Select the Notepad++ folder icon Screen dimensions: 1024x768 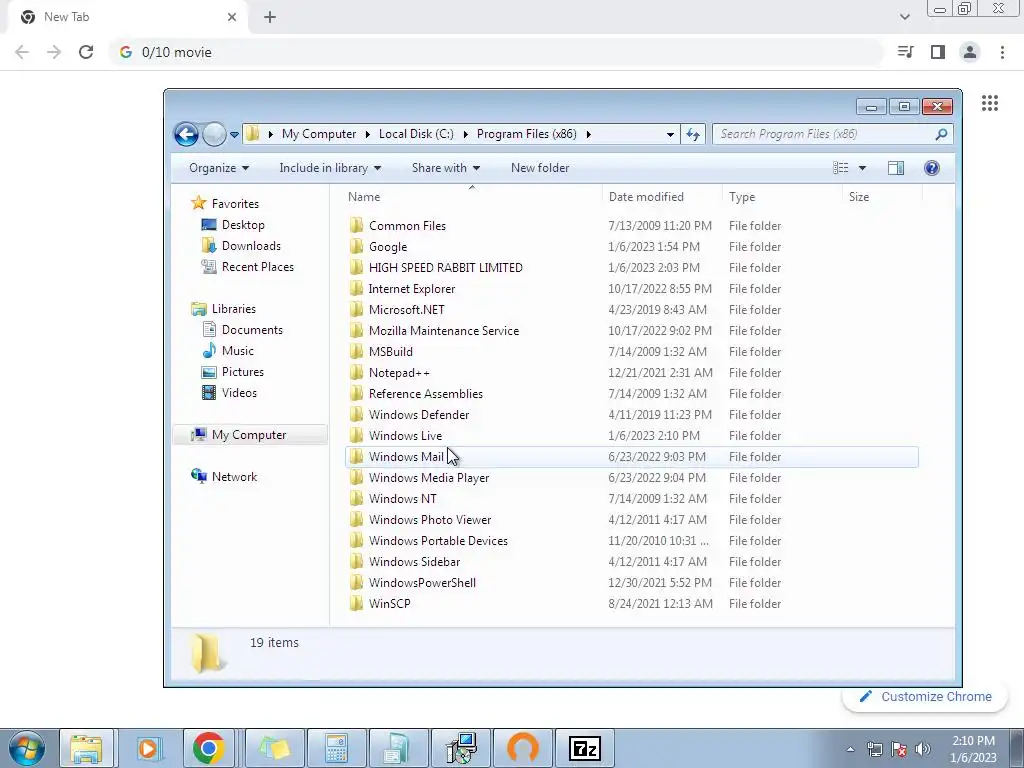(x=357, y=372)
